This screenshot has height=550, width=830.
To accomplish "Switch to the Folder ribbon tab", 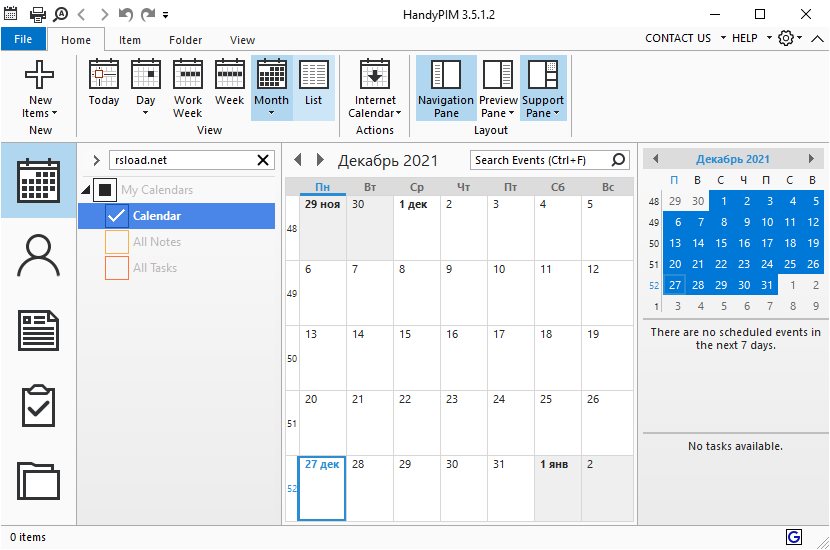I will coord(185,40).
